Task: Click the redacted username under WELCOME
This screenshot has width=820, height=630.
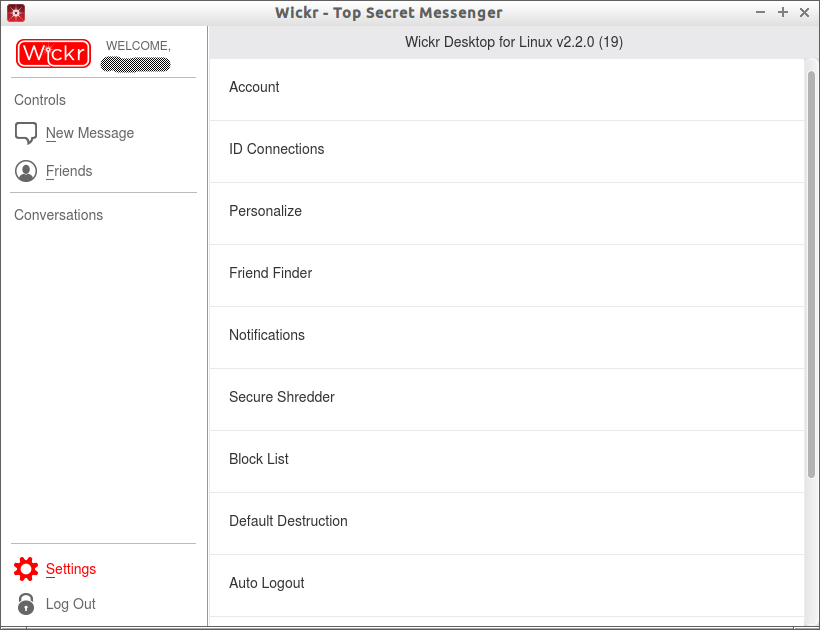Action: [x=135, y=64]
